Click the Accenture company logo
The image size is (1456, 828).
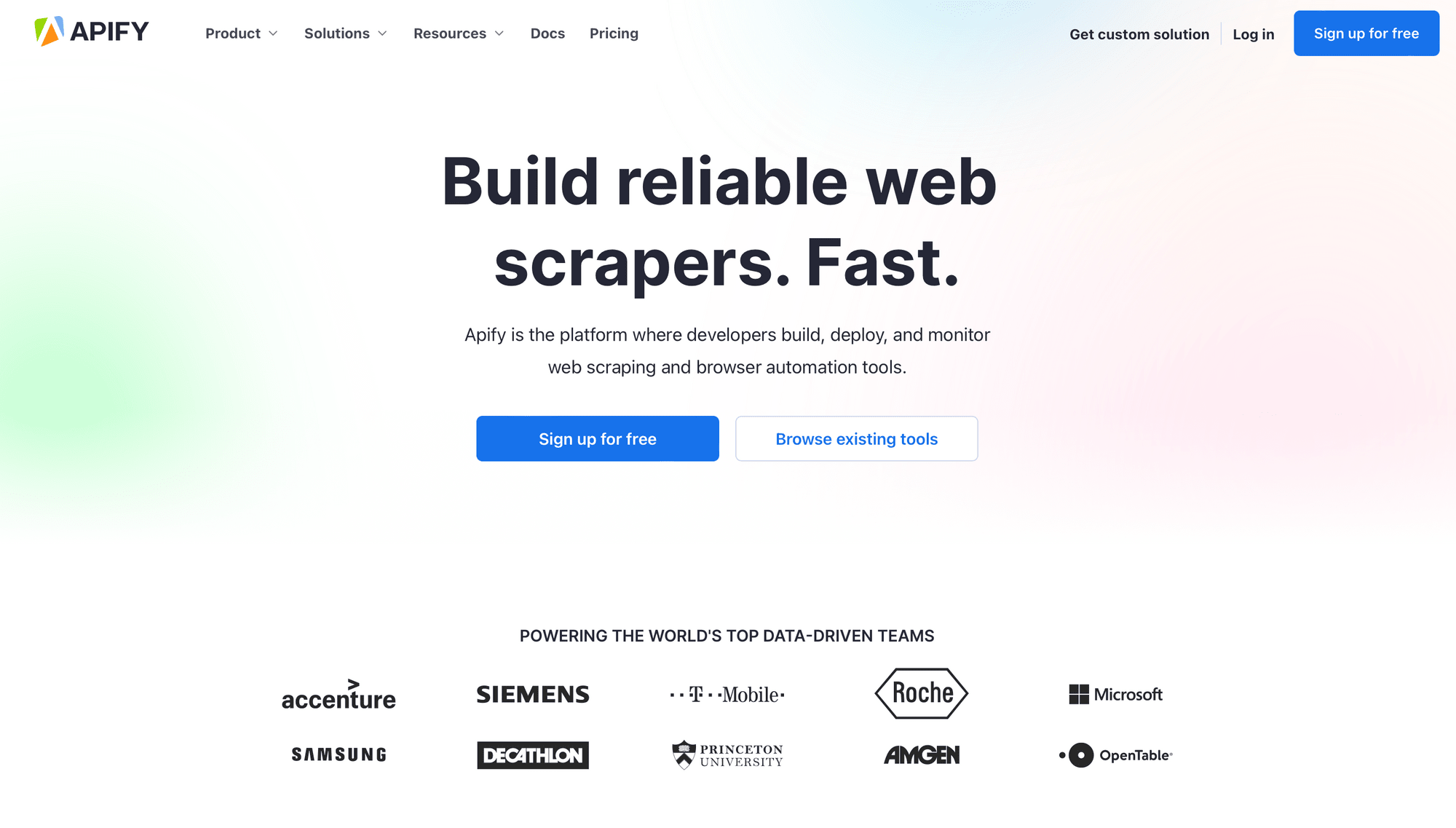click(338, 694)
